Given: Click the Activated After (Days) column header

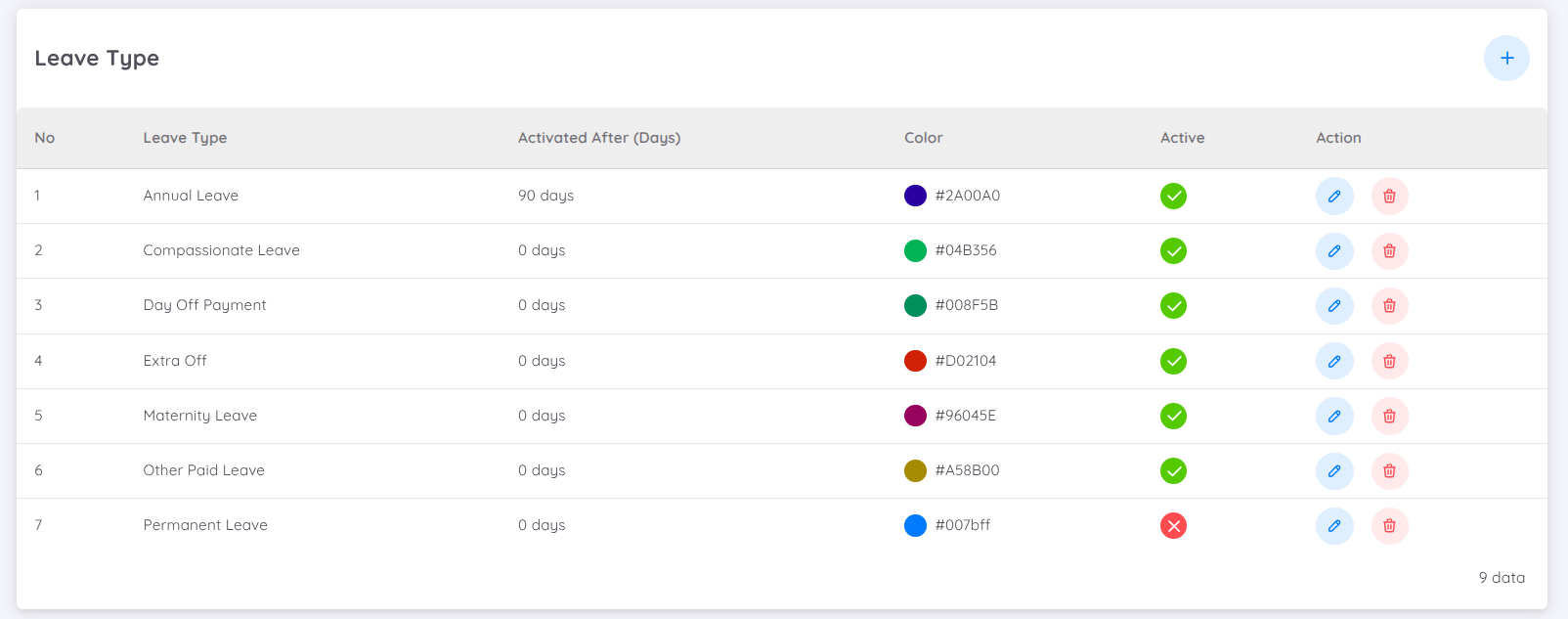Looking at the screenshot, I should [x=598, y=138].
